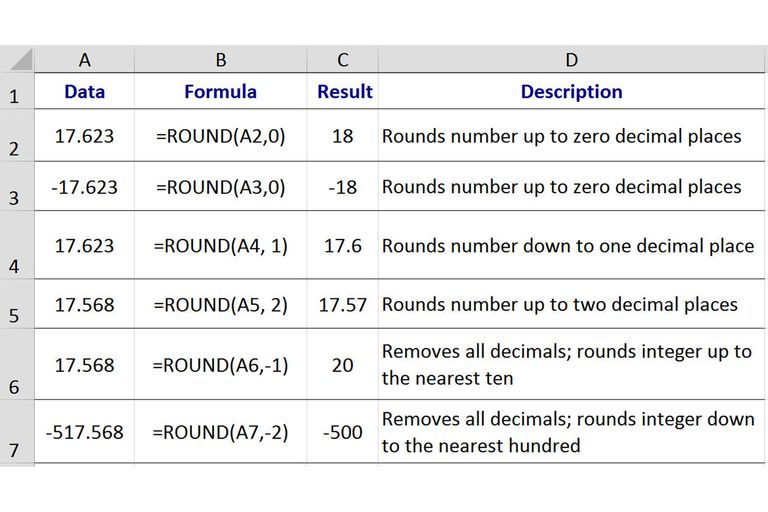Select row 4 header
This screenshot has height=512, width=768.
point(17,245)
